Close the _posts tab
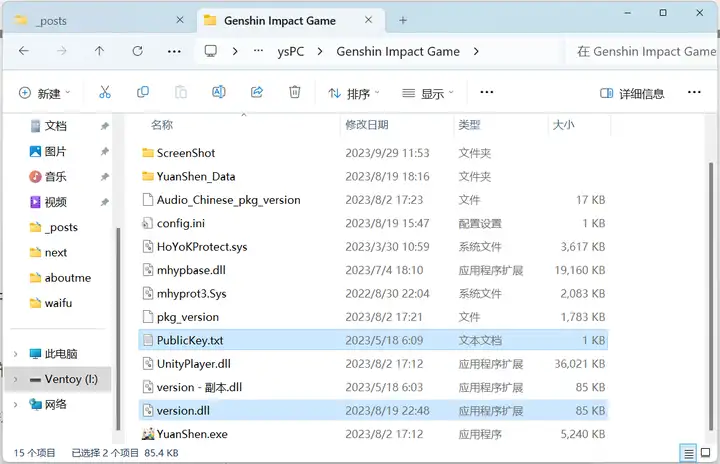The image size is (720, 464). [180, 20]
